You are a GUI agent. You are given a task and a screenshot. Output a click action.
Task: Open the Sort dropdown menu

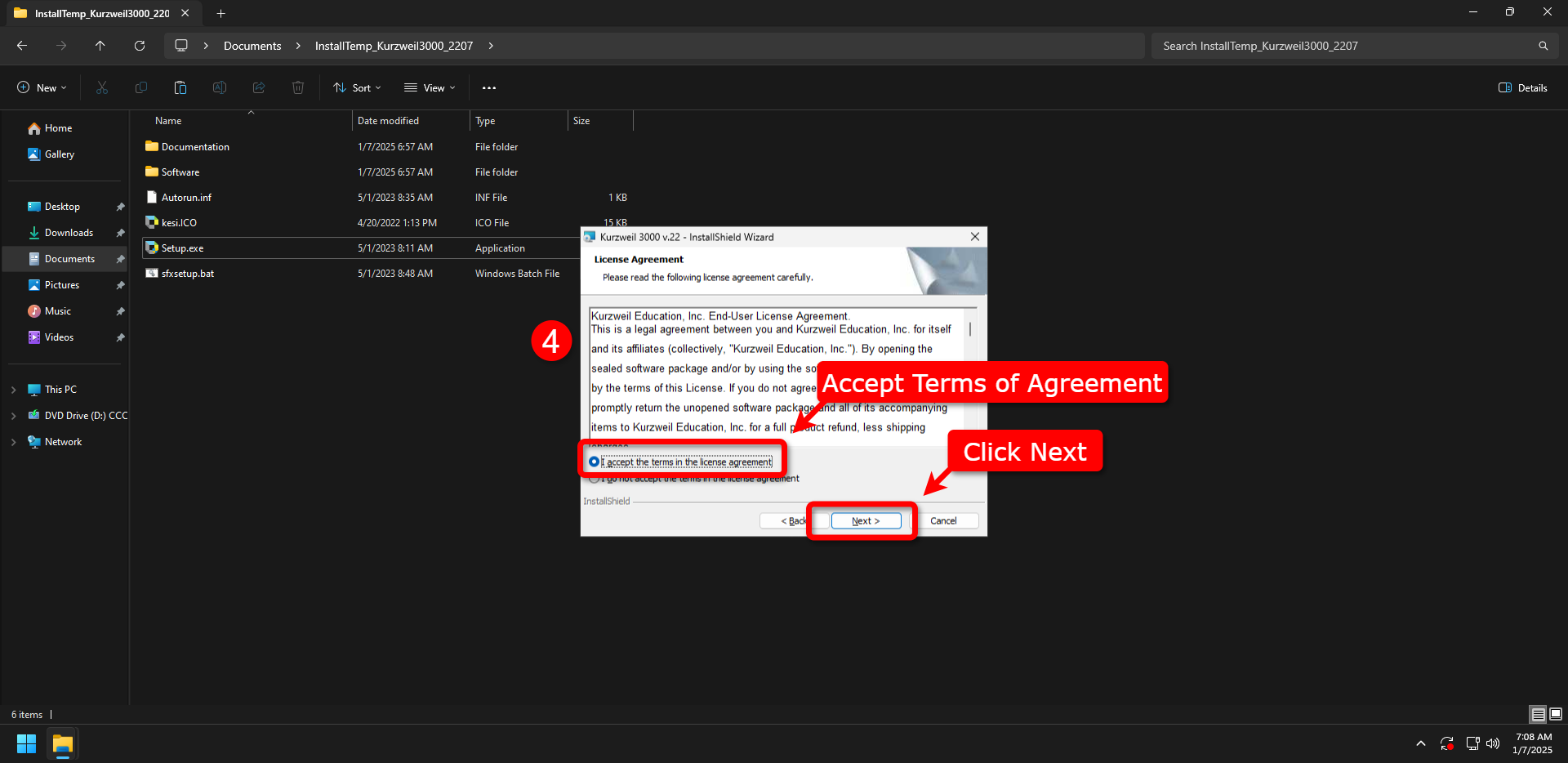tap(357, 87)
